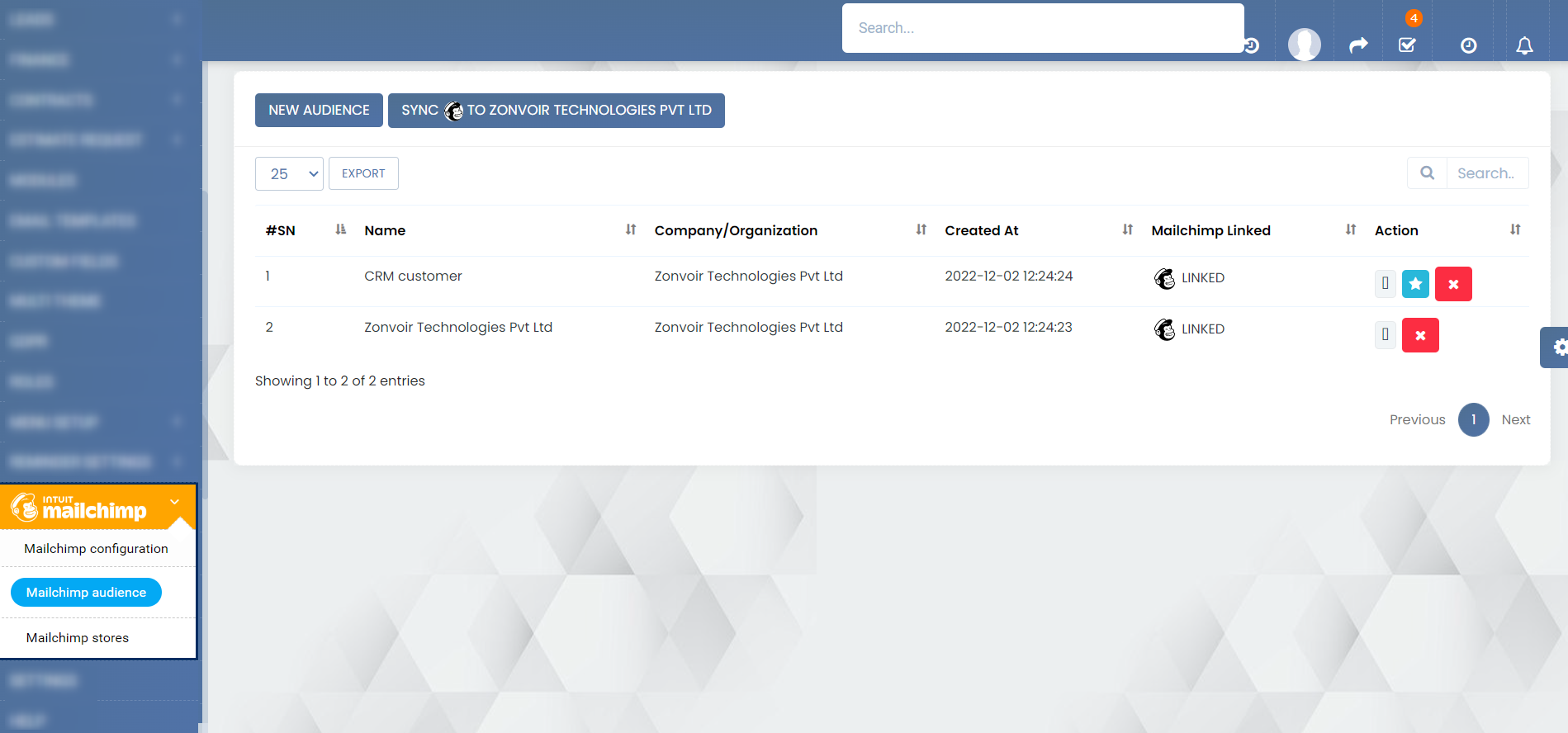
Task: Click grey action button for Zonvoir Technologies row
Action: click(1386, 335)
